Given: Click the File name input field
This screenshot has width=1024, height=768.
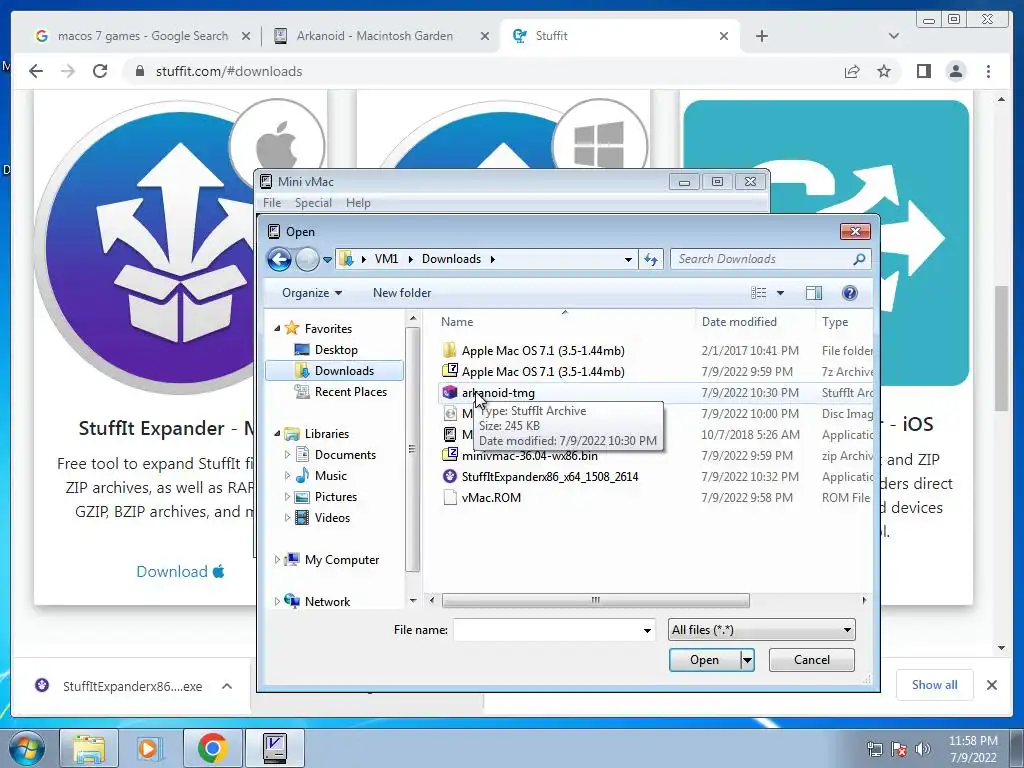Looking at the screenshot, I should coord(547,630).
